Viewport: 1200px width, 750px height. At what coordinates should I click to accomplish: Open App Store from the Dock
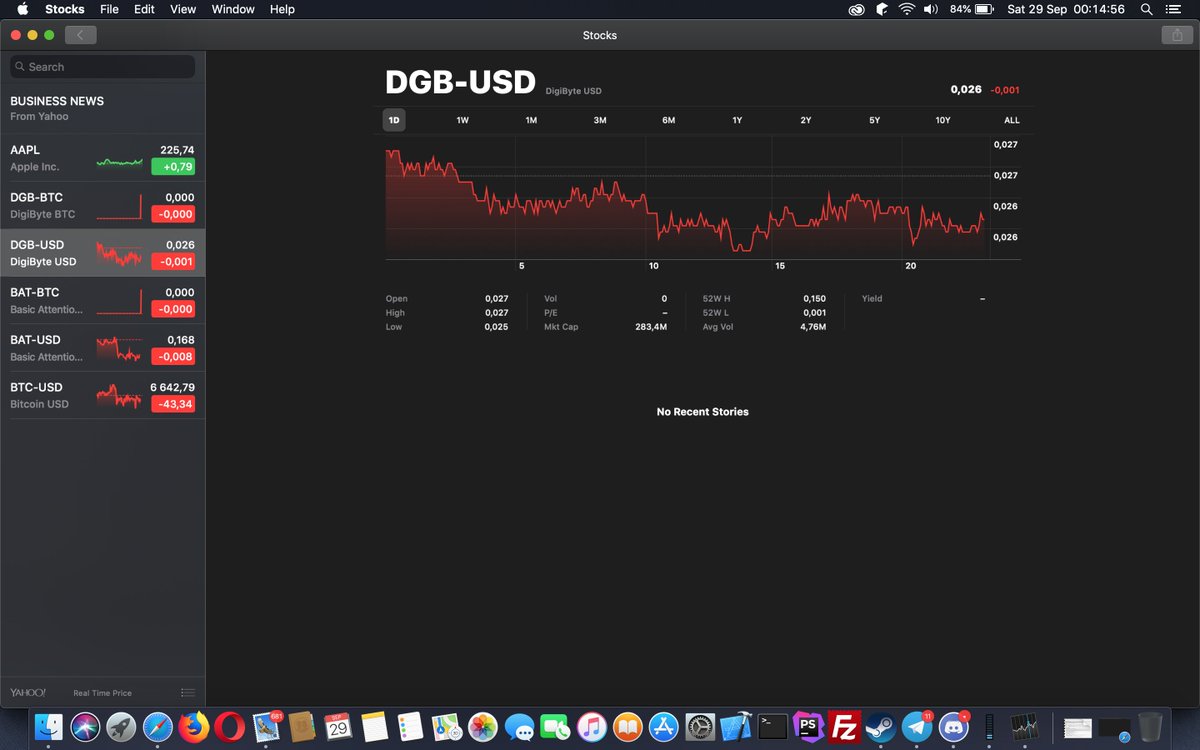click(664, 727)
